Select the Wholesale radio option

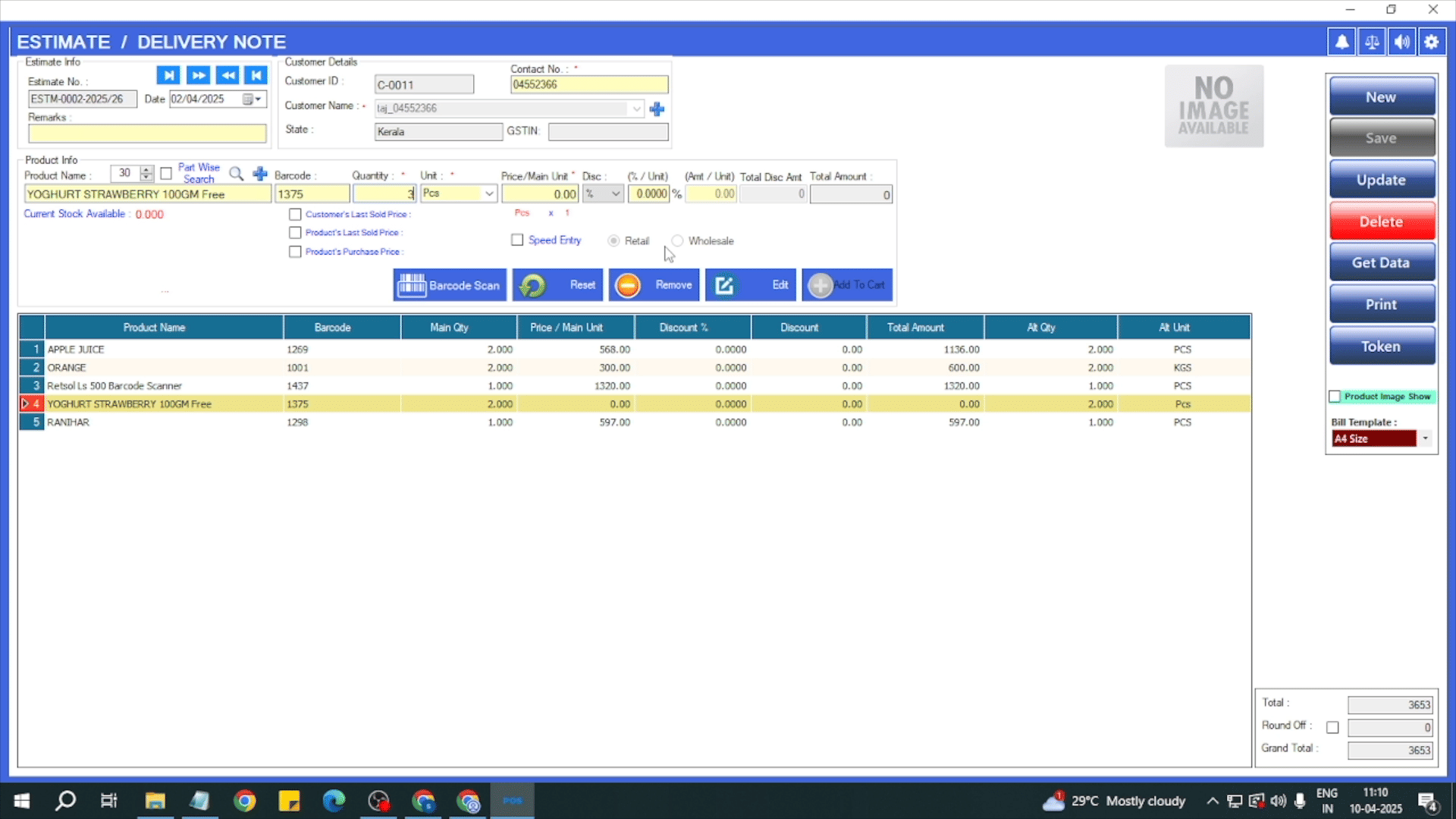677,241
